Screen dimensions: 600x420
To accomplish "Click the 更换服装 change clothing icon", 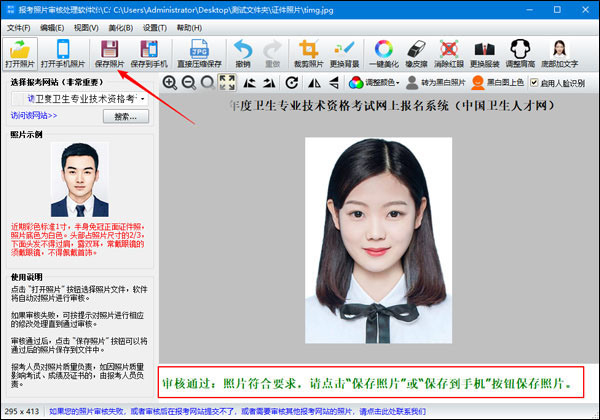I will coord(485,52).
